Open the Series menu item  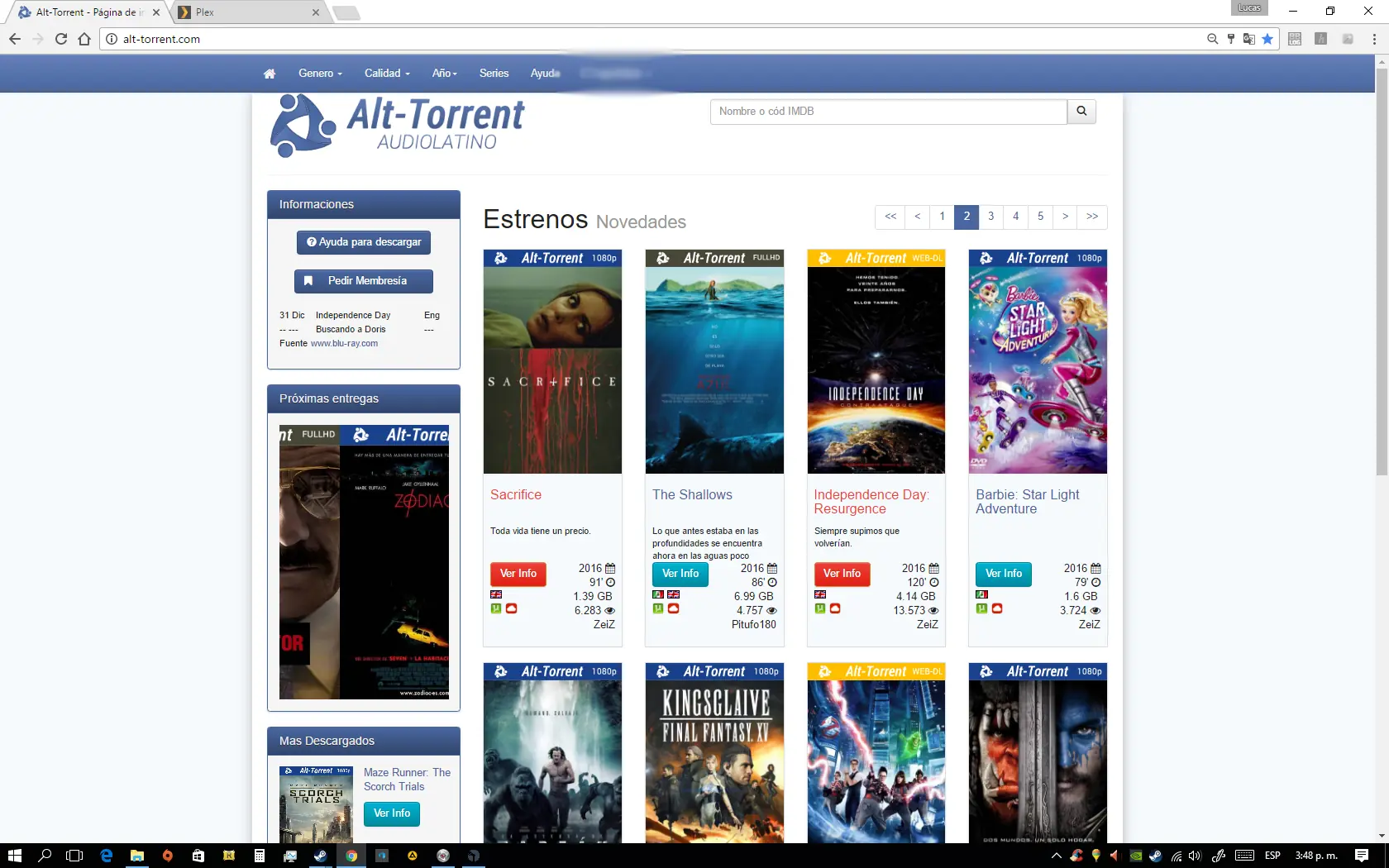[494, 74]
